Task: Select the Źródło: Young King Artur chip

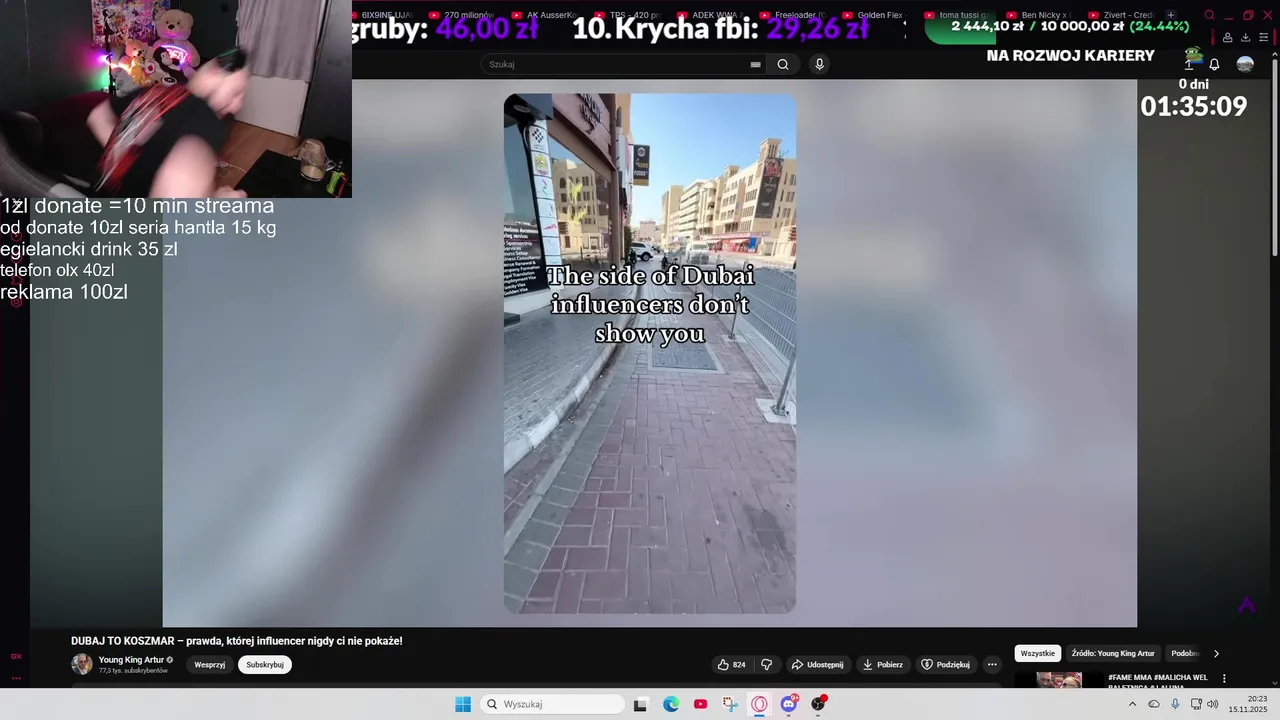Action: [x=1113, y=653]
